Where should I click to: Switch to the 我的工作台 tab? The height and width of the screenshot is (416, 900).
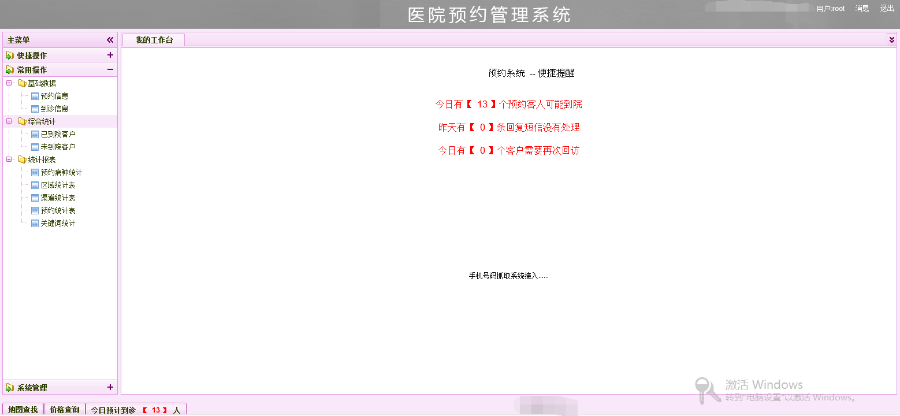click(153, 40)
